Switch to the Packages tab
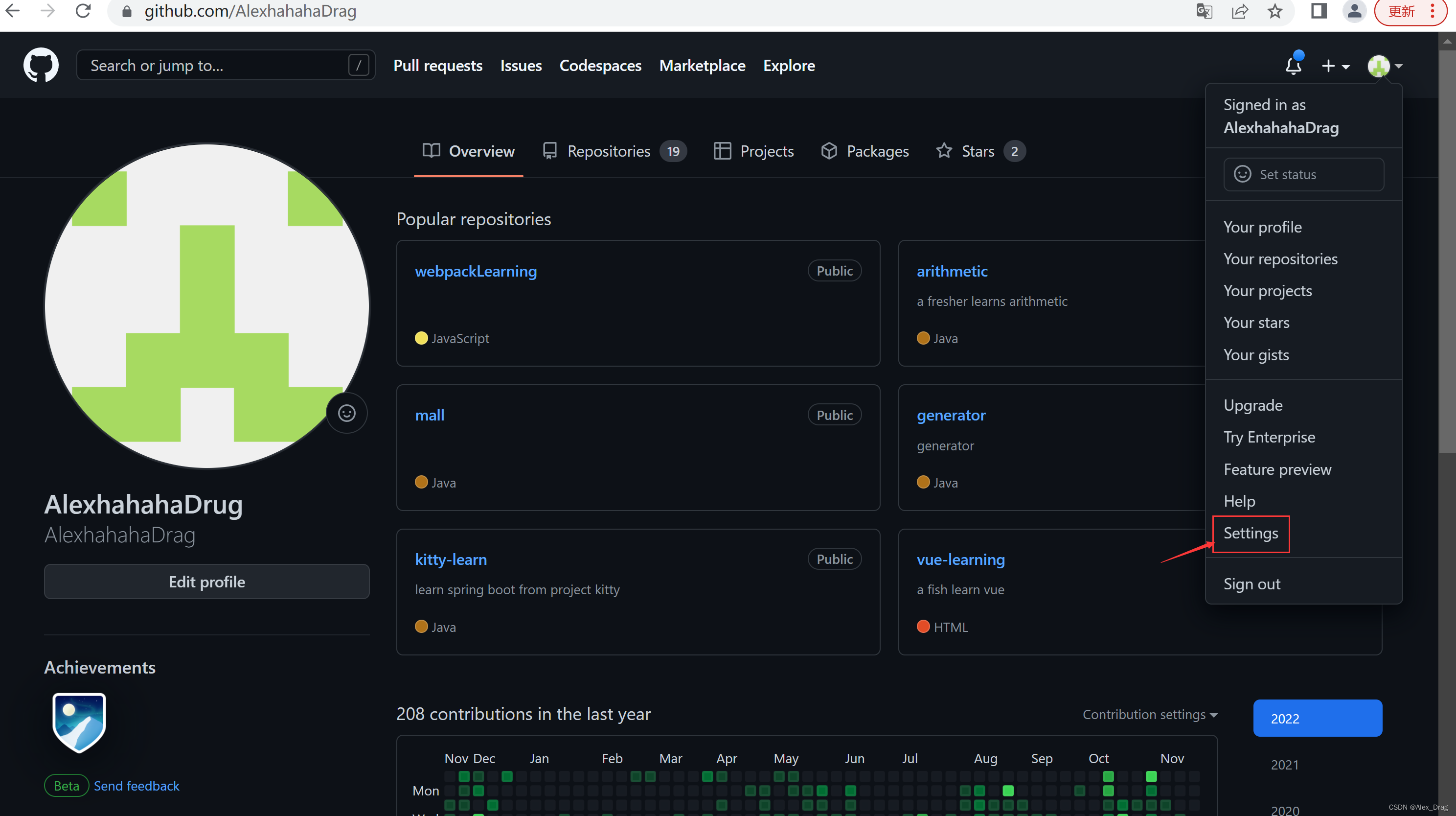The image size is (1456, 816). (865, 151)
